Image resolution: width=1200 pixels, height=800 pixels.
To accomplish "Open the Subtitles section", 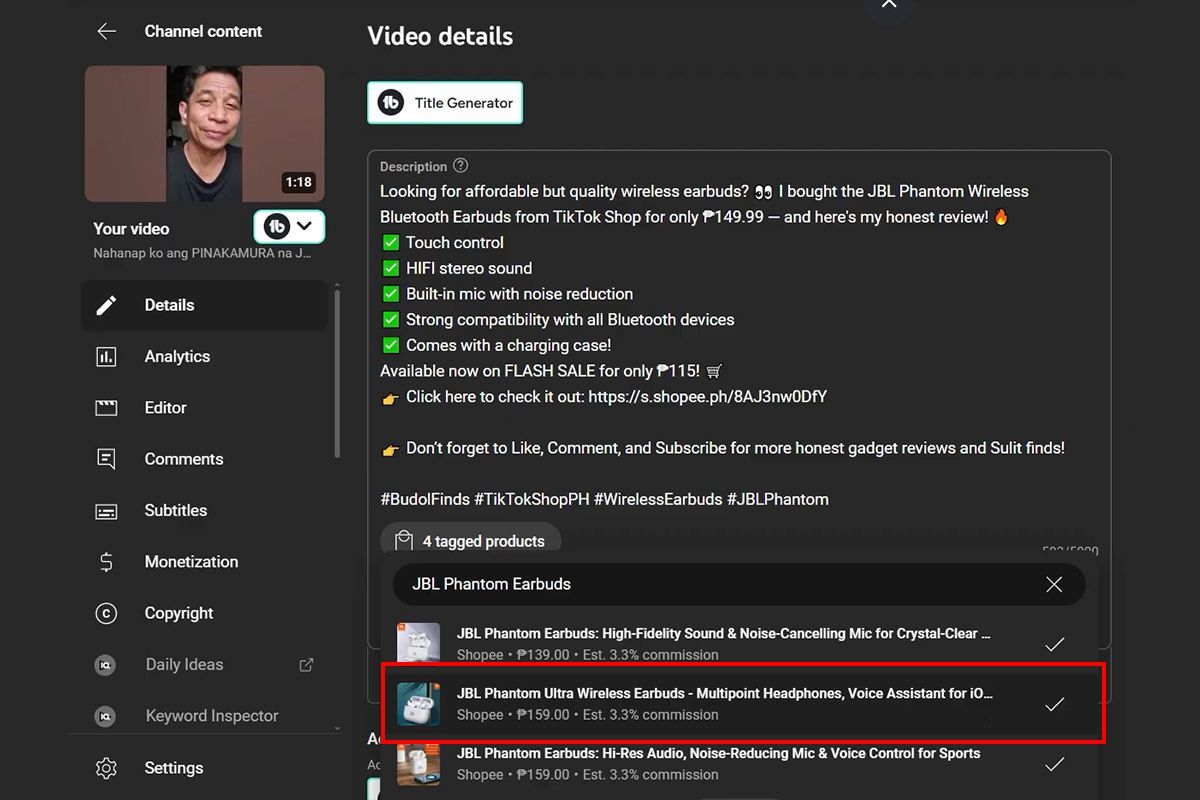I will coord(204,510).
